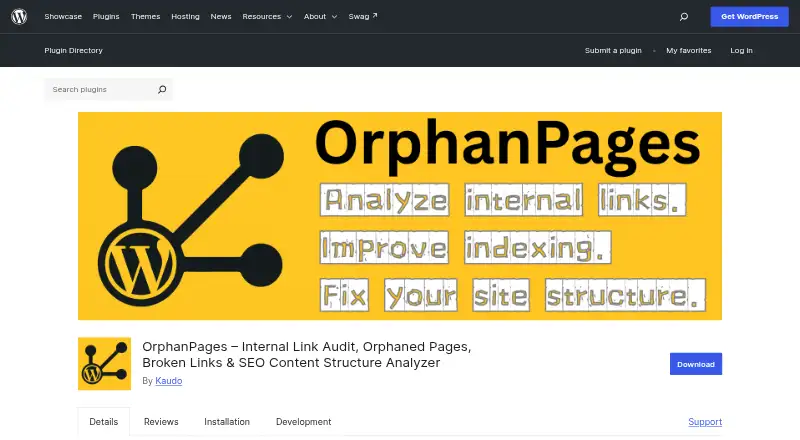The width and height of the screenshot is (800, 440).
Task: Open Submit a plugin link
Action: tap(613, 50)
